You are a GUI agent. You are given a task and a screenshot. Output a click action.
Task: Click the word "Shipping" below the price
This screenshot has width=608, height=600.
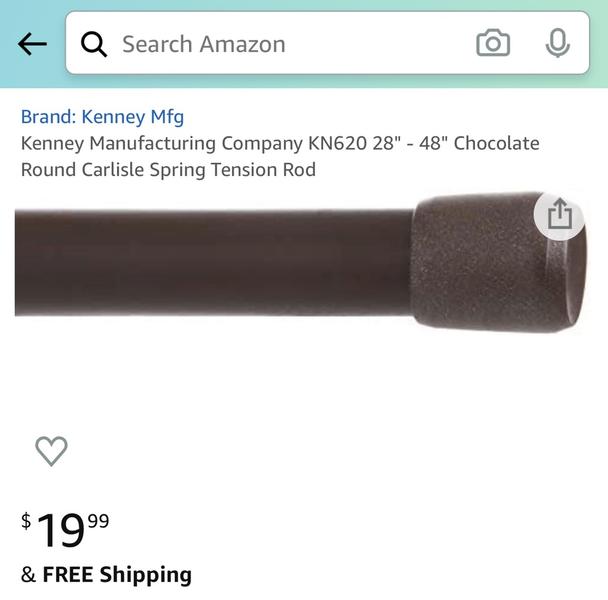pyautogui.click(x=146, y=574)
